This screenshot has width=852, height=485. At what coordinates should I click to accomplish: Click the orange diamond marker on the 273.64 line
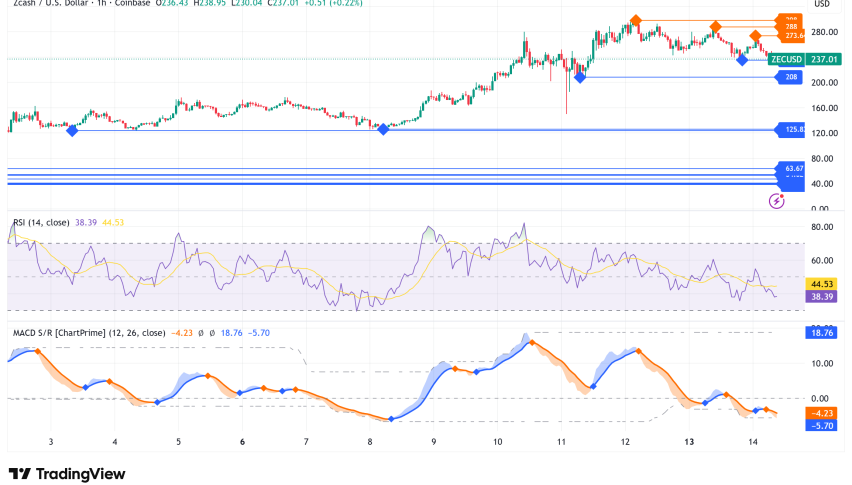756,36
